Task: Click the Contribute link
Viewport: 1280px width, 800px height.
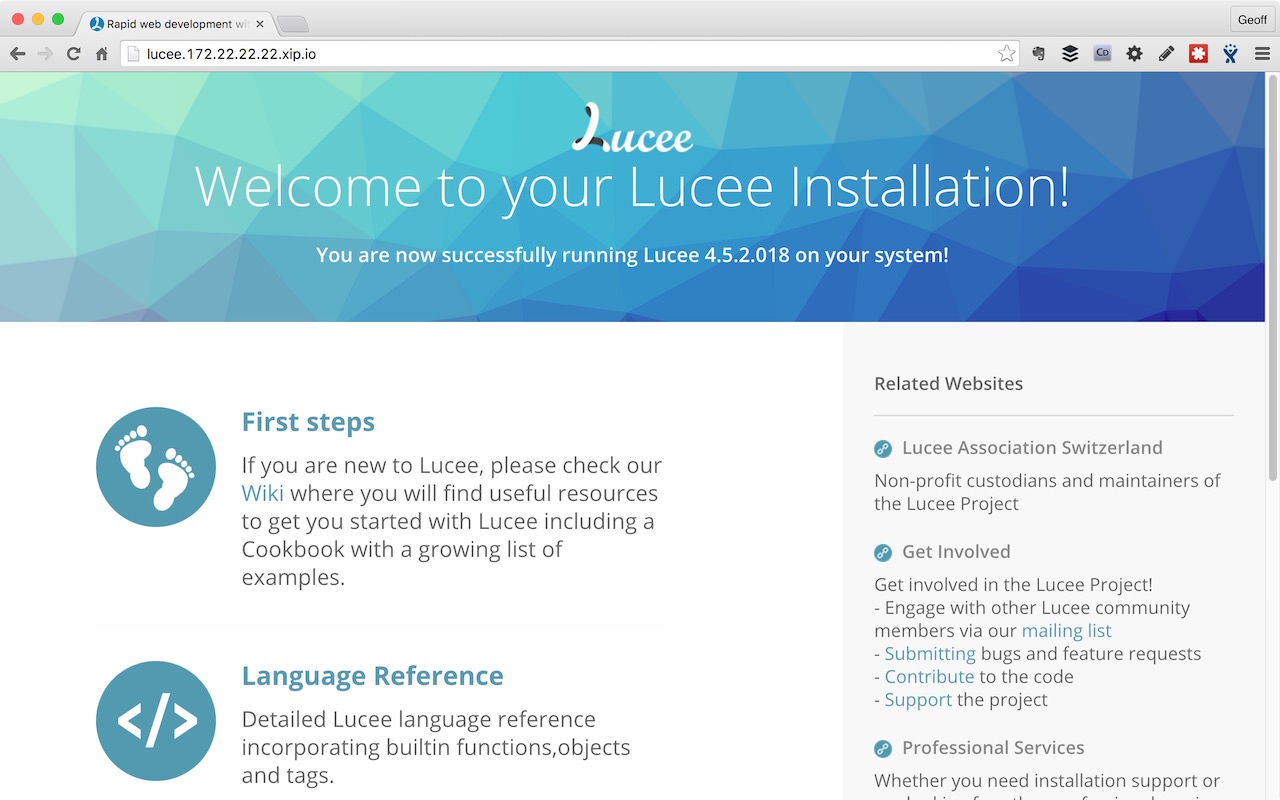Action: coord(929,676)
